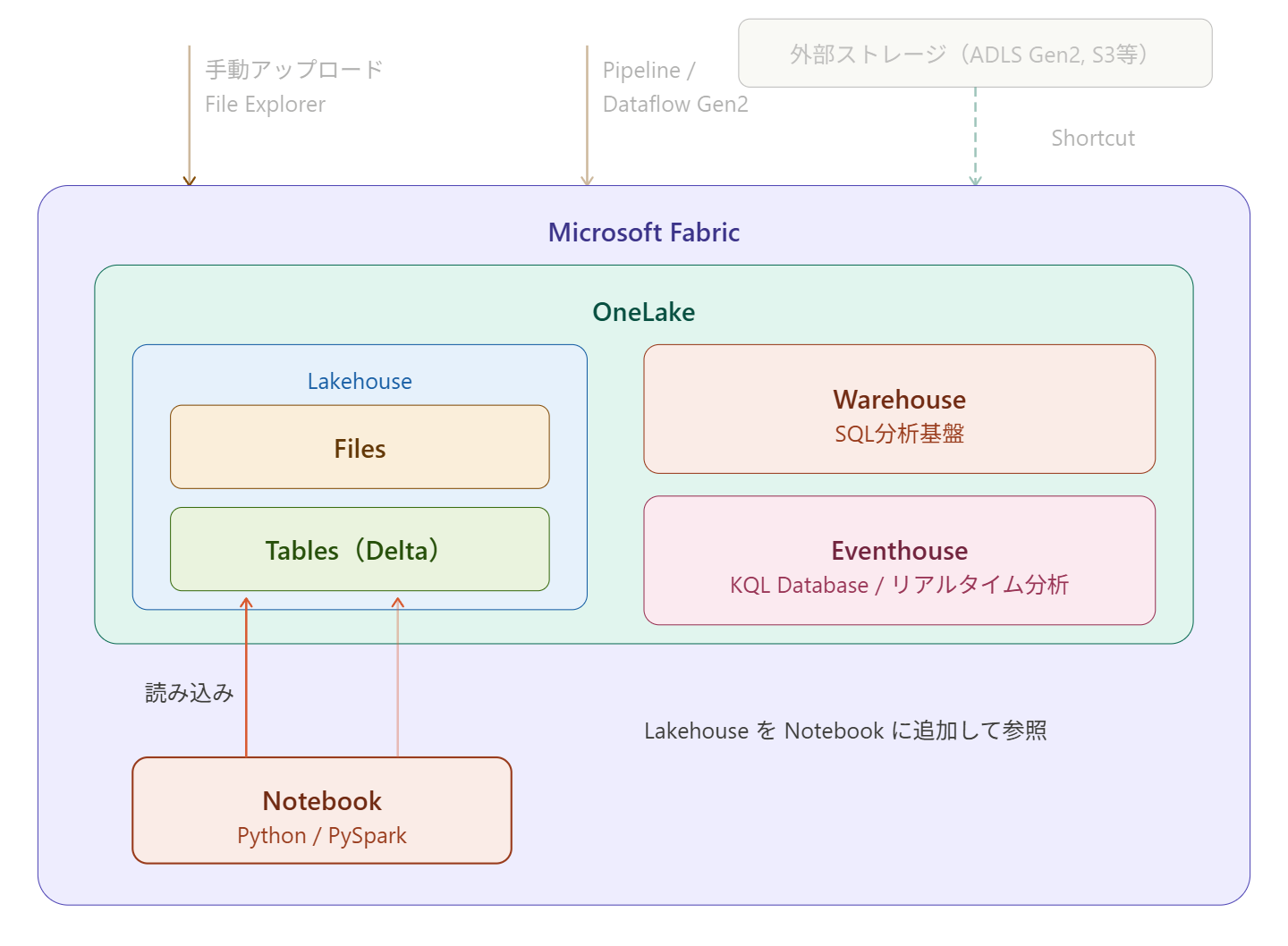Click the KQL Database / リアルタイム分析 text
This screenshot has width=1288, height=946.
[x=899, y=586]
